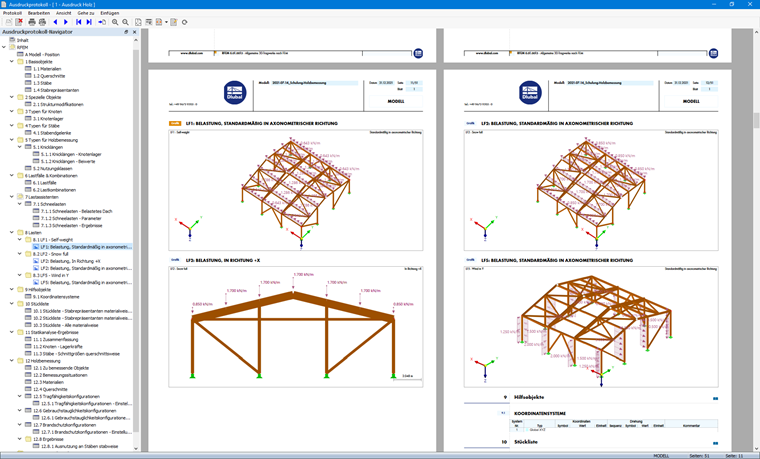This screenshot has height=459, width=760.
Task: Click the LF5 wind load 3D model graphic
Action: [591, 326]
